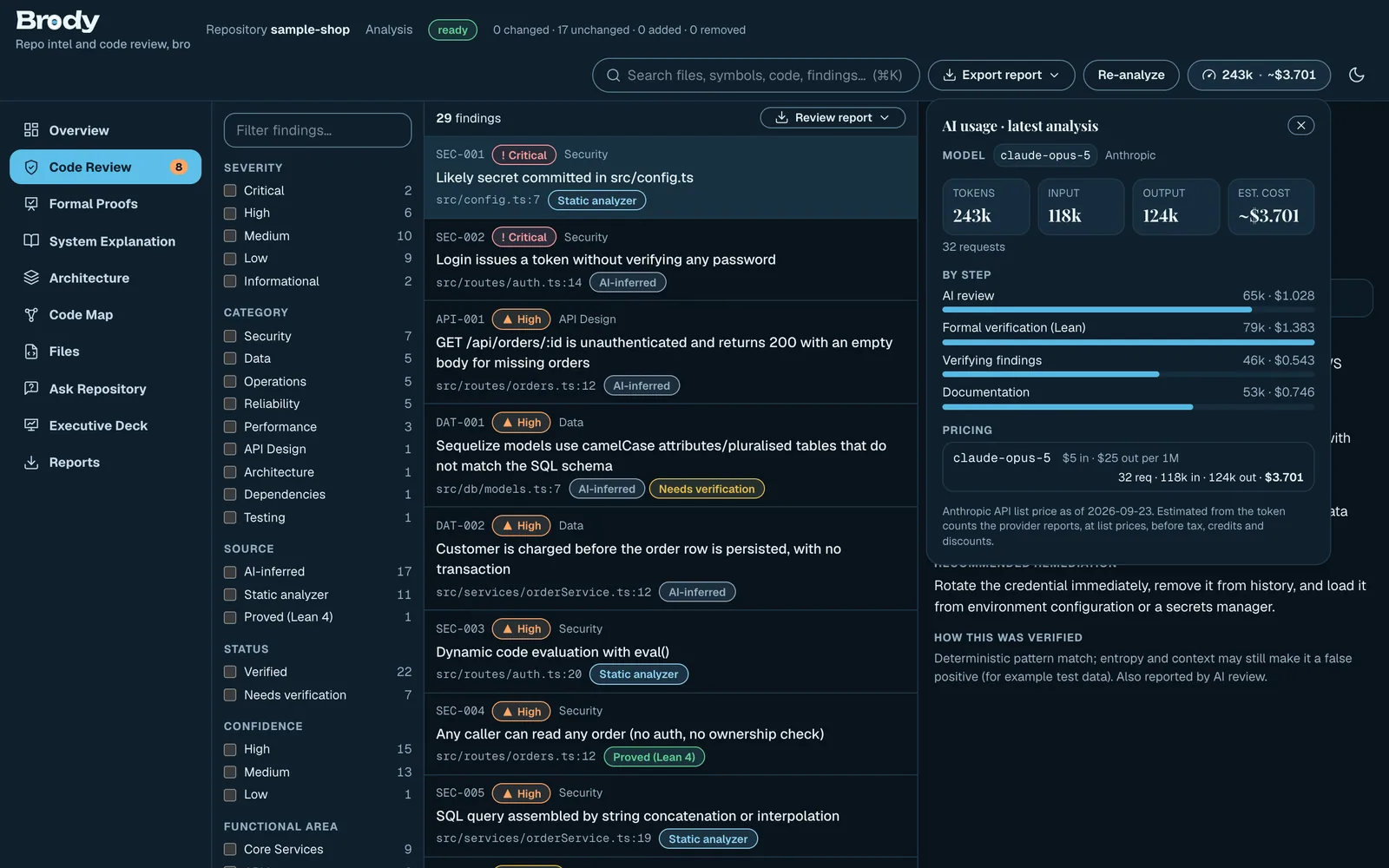Close the AI usage panel
The width and height of the screenshot is (1389, 868).
coord(1300,126)
